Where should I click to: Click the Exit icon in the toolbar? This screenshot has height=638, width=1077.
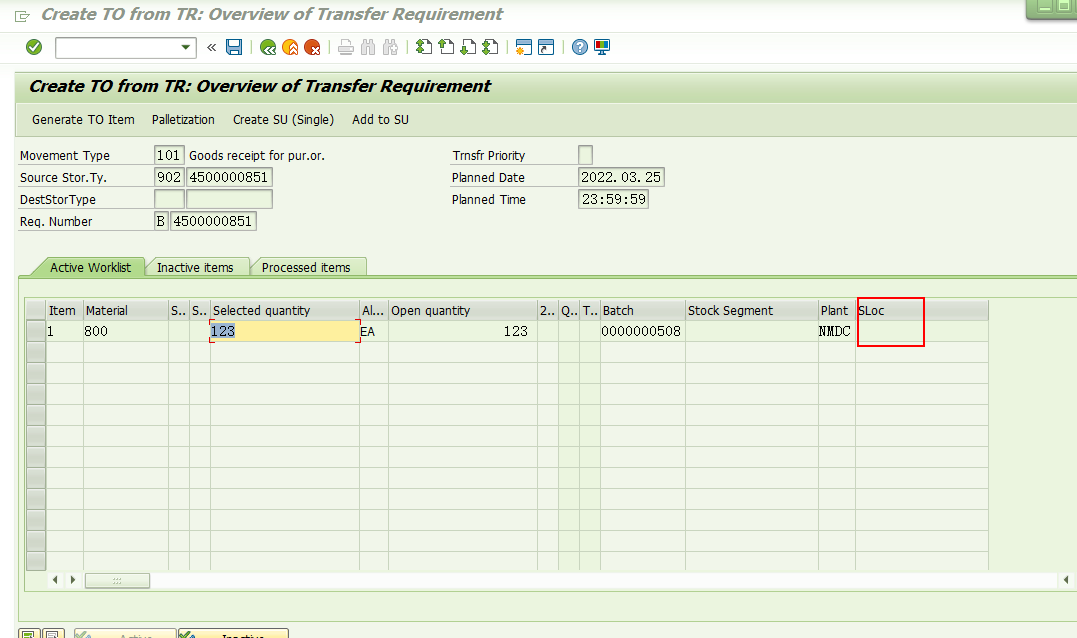290,47
